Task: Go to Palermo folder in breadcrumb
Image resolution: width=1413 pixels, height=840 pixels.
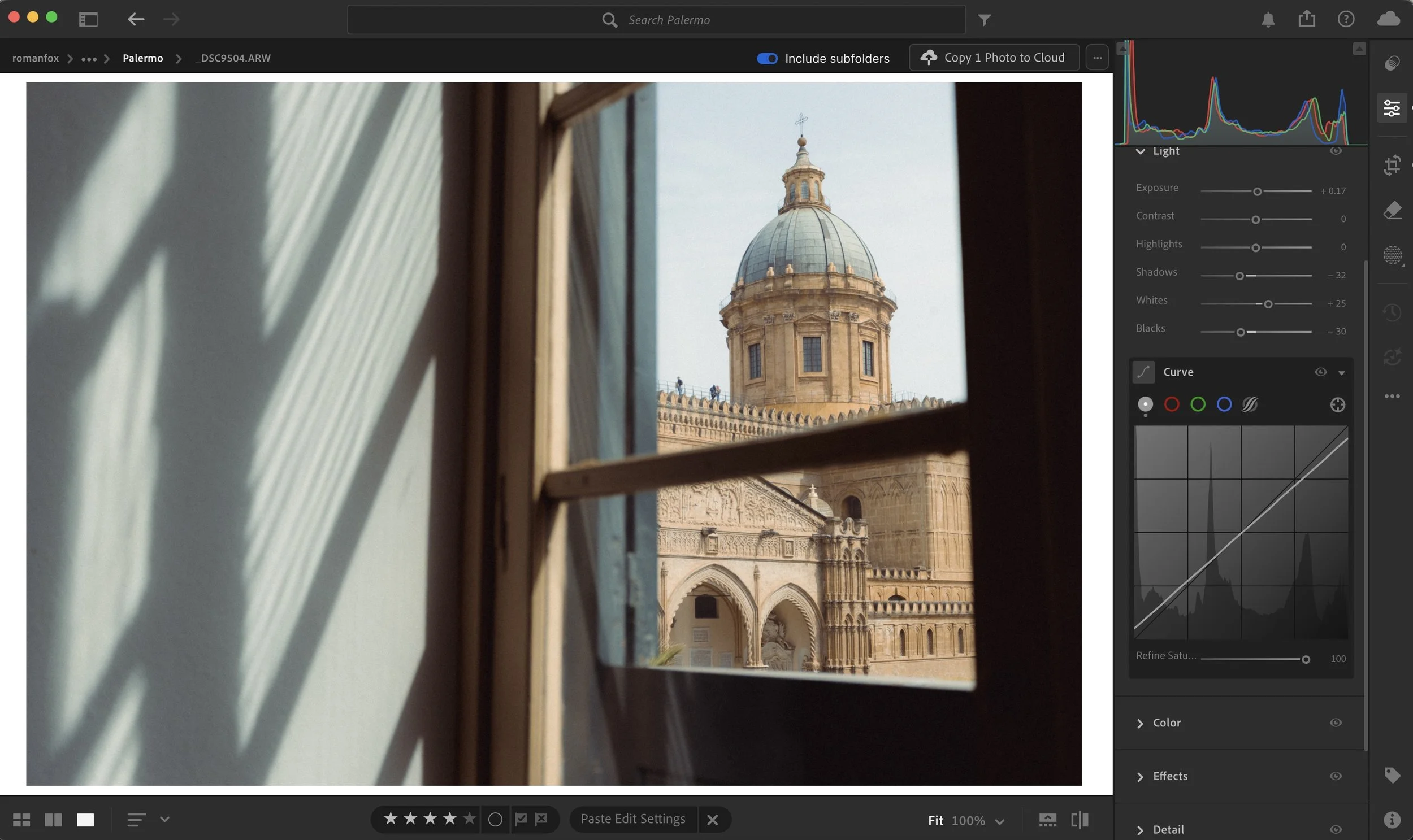Action: [x=143, y=58]
